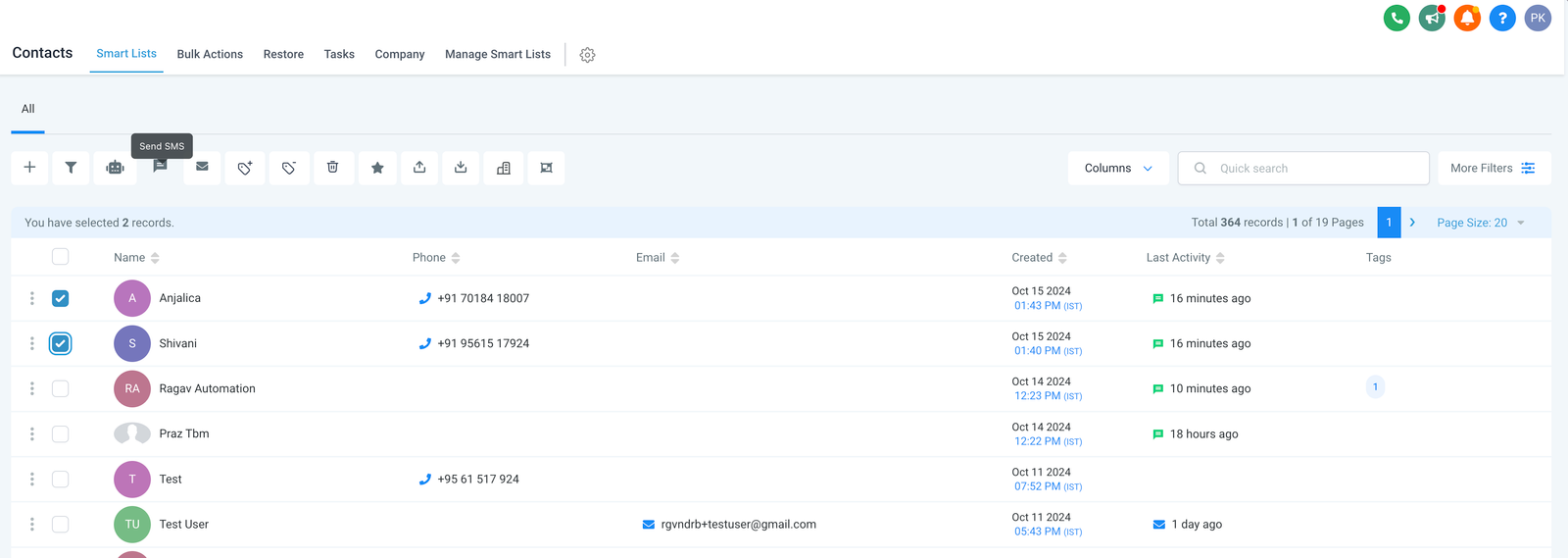Viewport: 1568px width, 558px height.
Task: Click the add tag icon
Action: coord(245,168)
